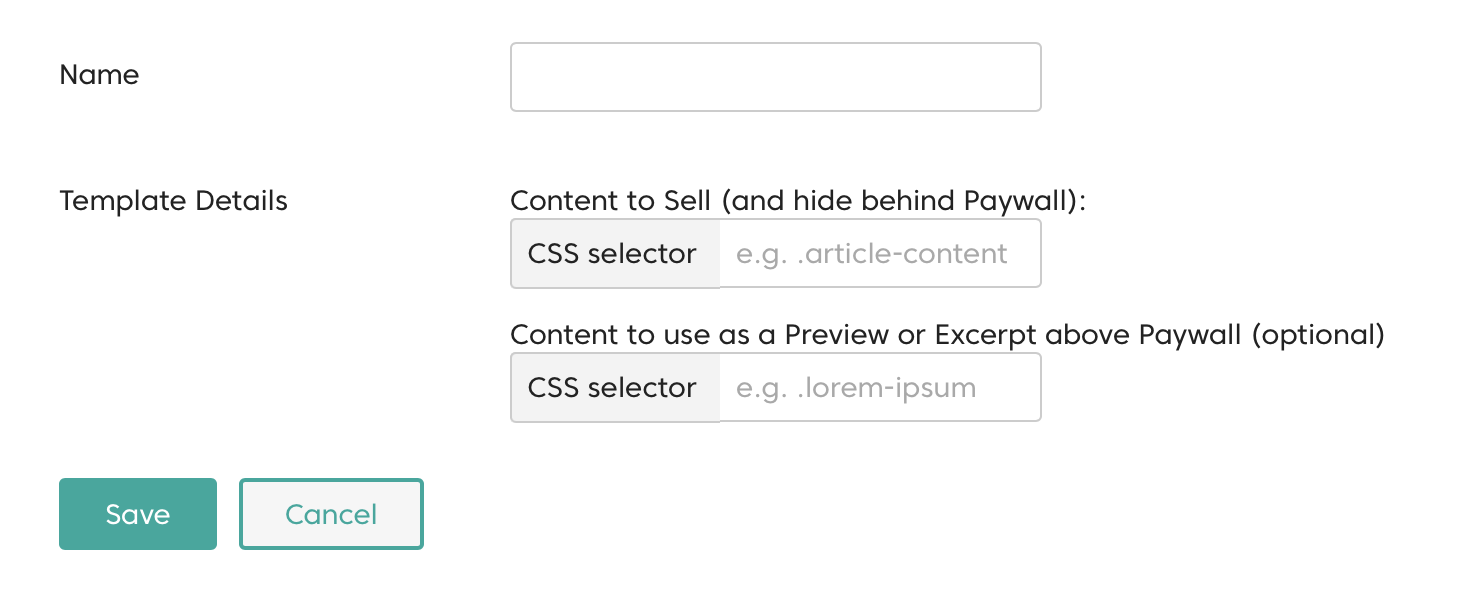Click the CSS selector addon under Preview or Excerpt

point(615,387)
